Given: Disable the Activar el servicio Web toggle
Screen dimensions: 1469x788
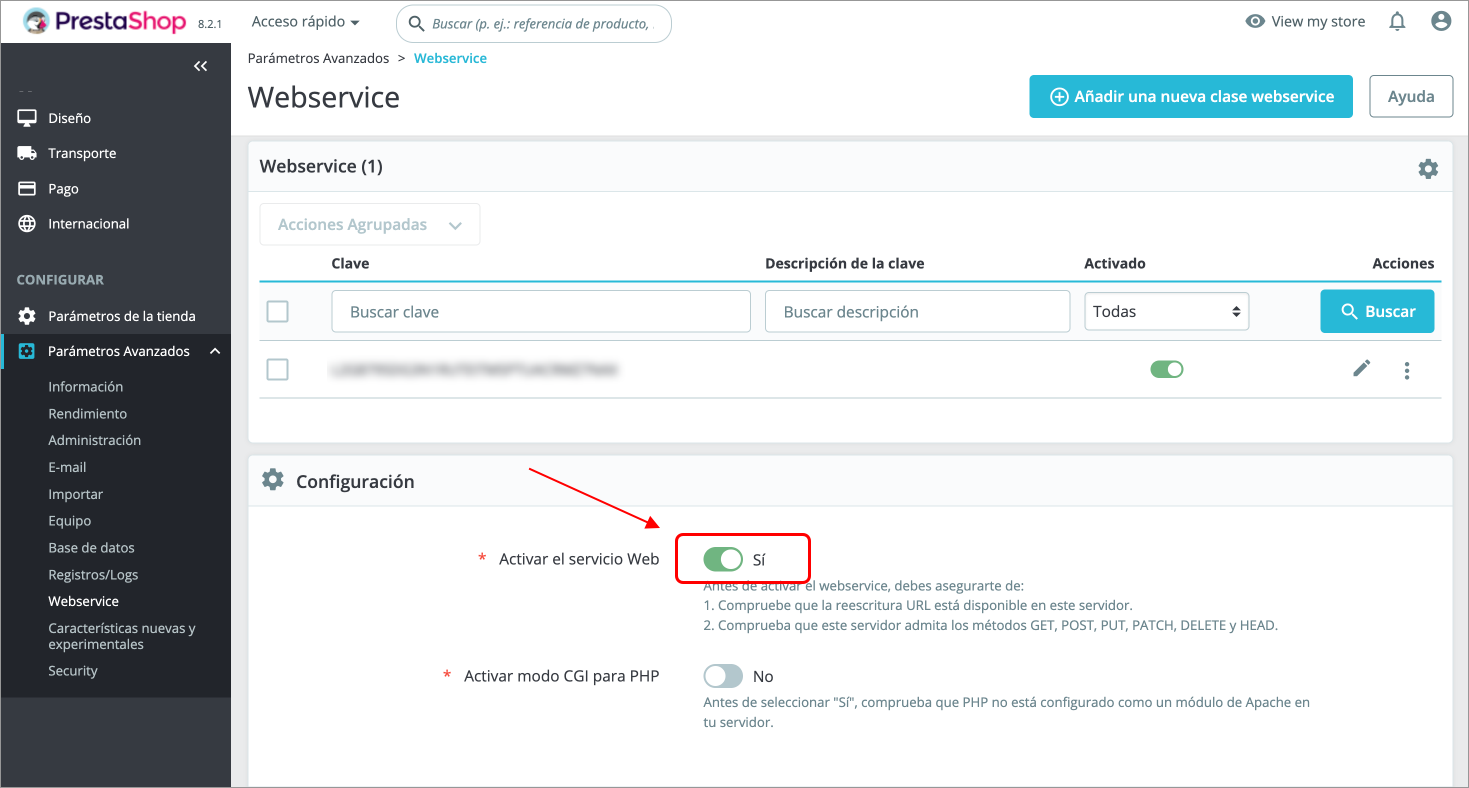Looking at the screenshot, I should point(723,558).
